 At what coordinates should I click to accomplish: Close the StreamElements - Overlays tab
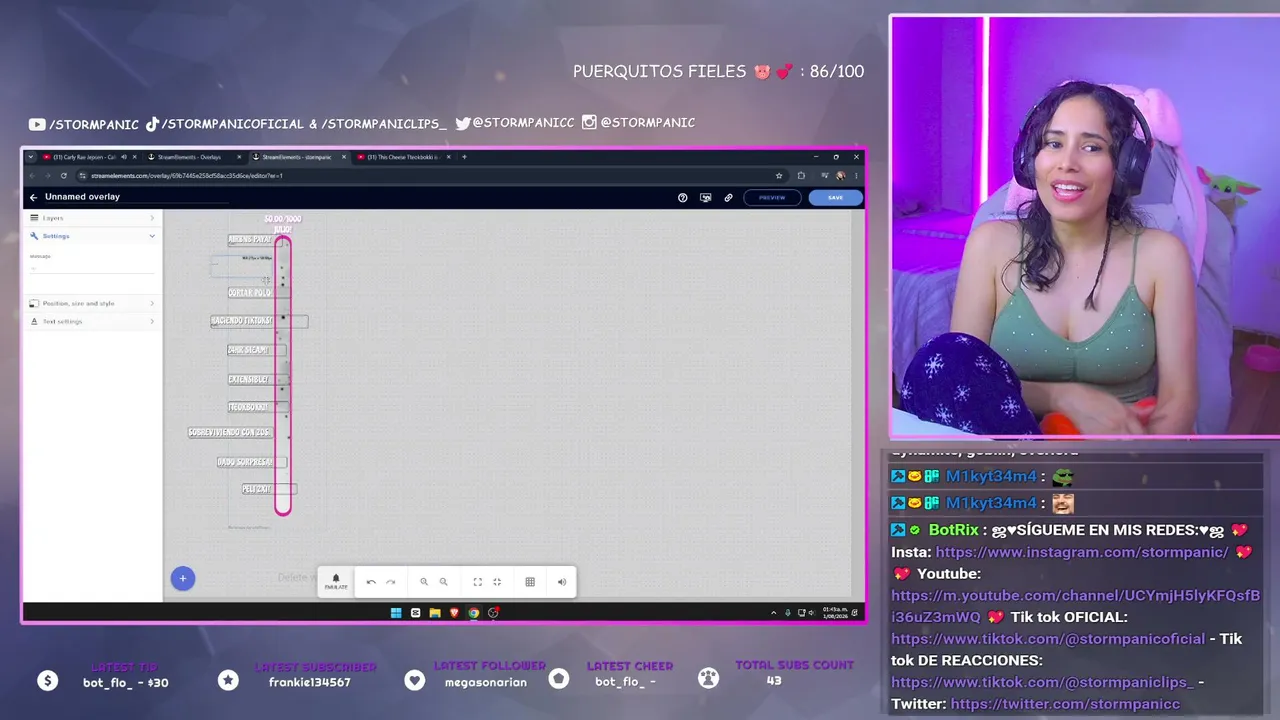coord(239,157)
